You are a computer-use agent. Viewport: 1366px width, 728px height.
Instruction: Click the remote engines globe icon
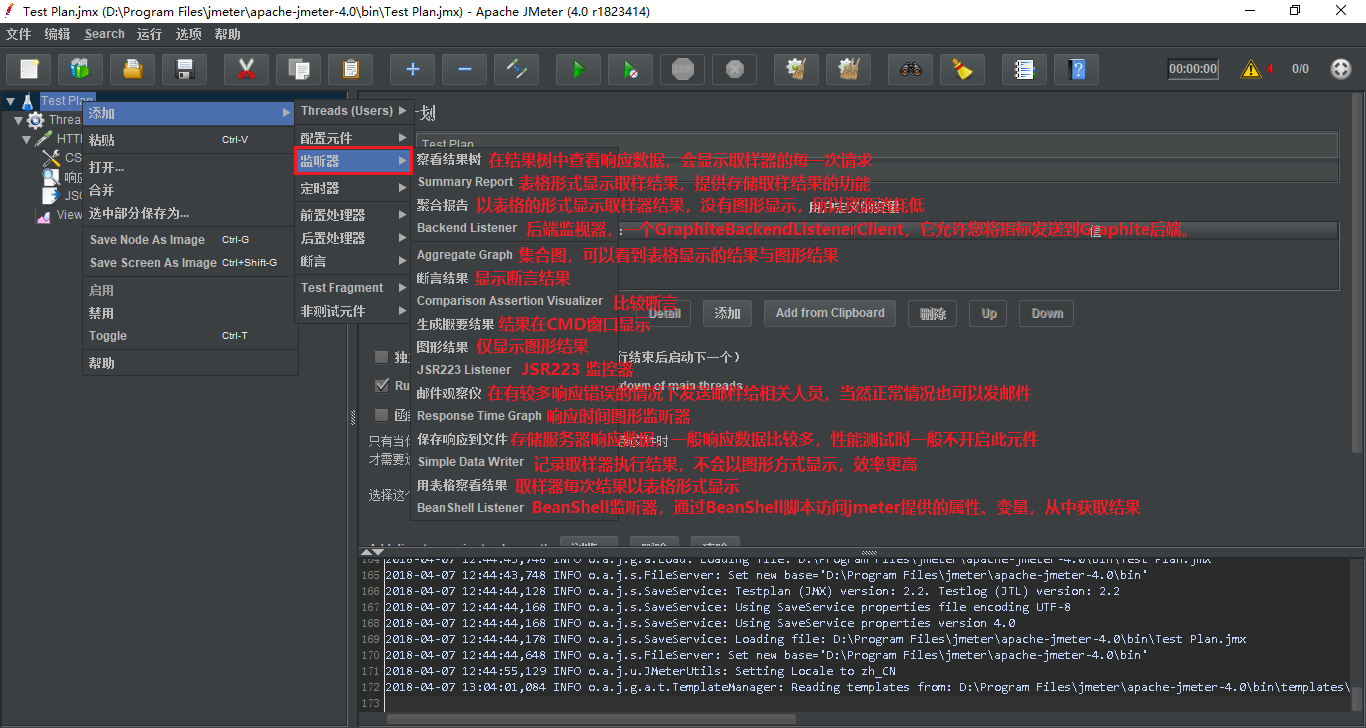click(x=1341, y=69)
